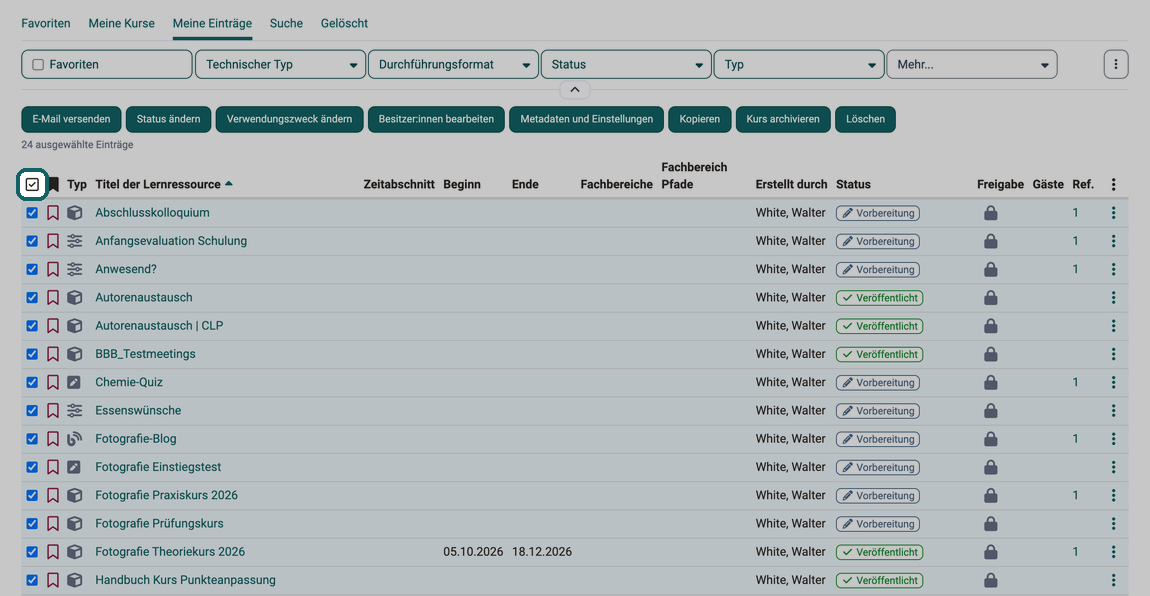Bookmark the Abschlusskolloquium entry
1150x596 pixels.
coord(53,213)
